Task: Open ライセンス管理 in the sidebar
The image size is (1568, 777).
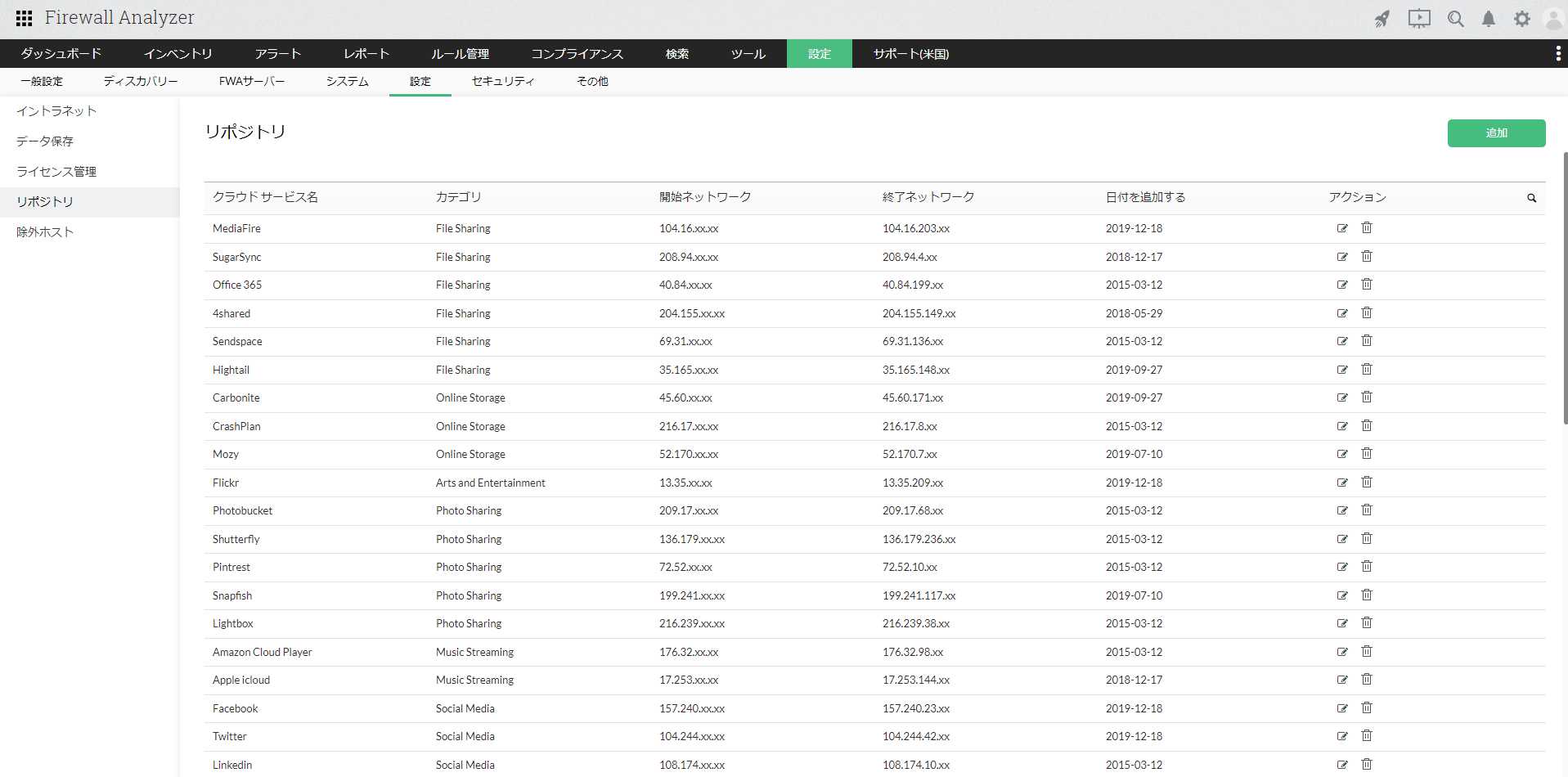Action: click(x=90, y=172)
